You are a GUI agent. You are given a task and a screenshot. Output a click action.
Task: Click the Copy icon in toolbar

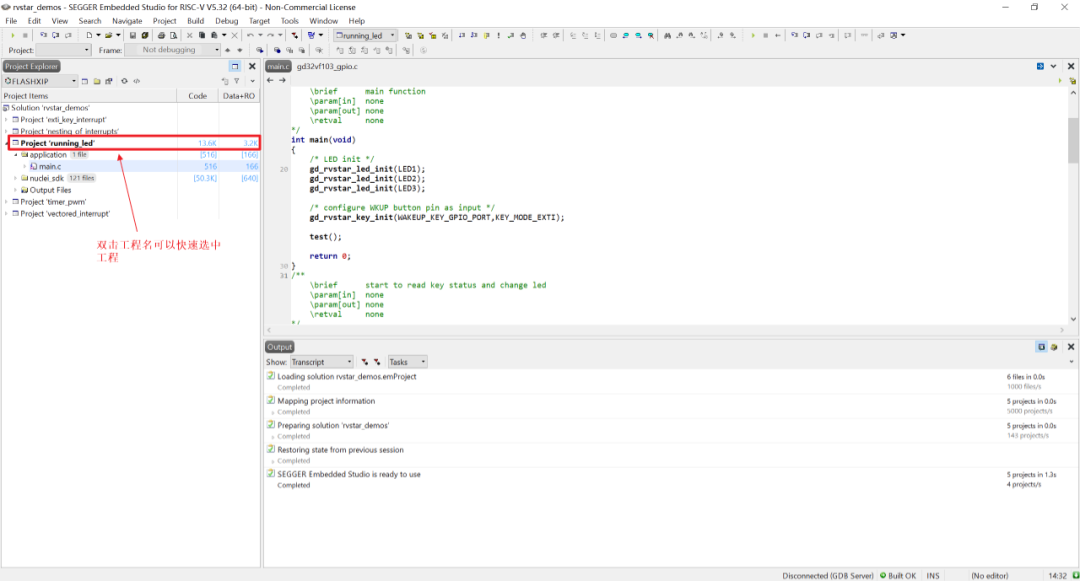(202, 35)
